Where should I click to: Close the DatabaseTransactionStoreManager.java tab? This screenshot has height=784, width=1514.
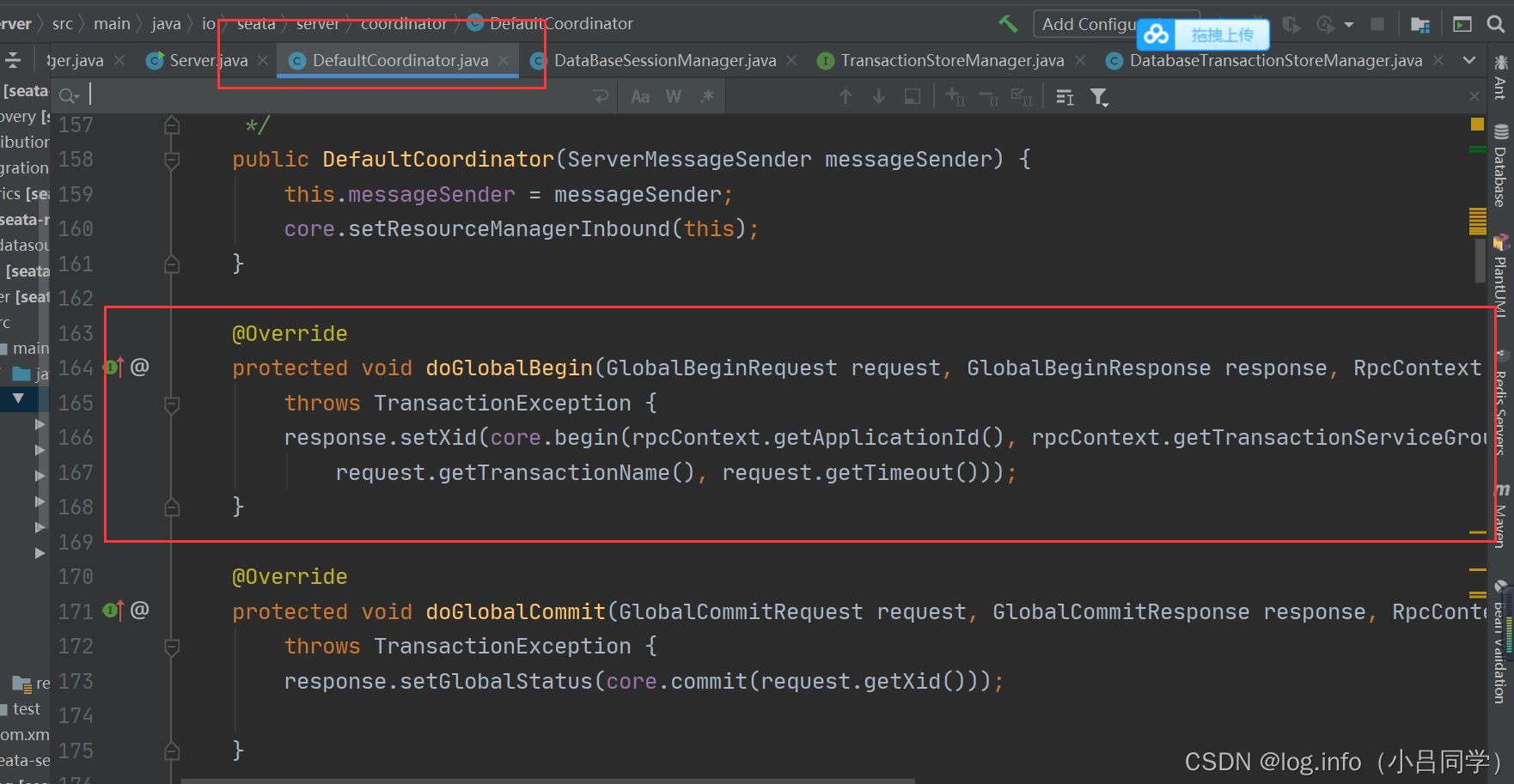(x=1438, y=60)
